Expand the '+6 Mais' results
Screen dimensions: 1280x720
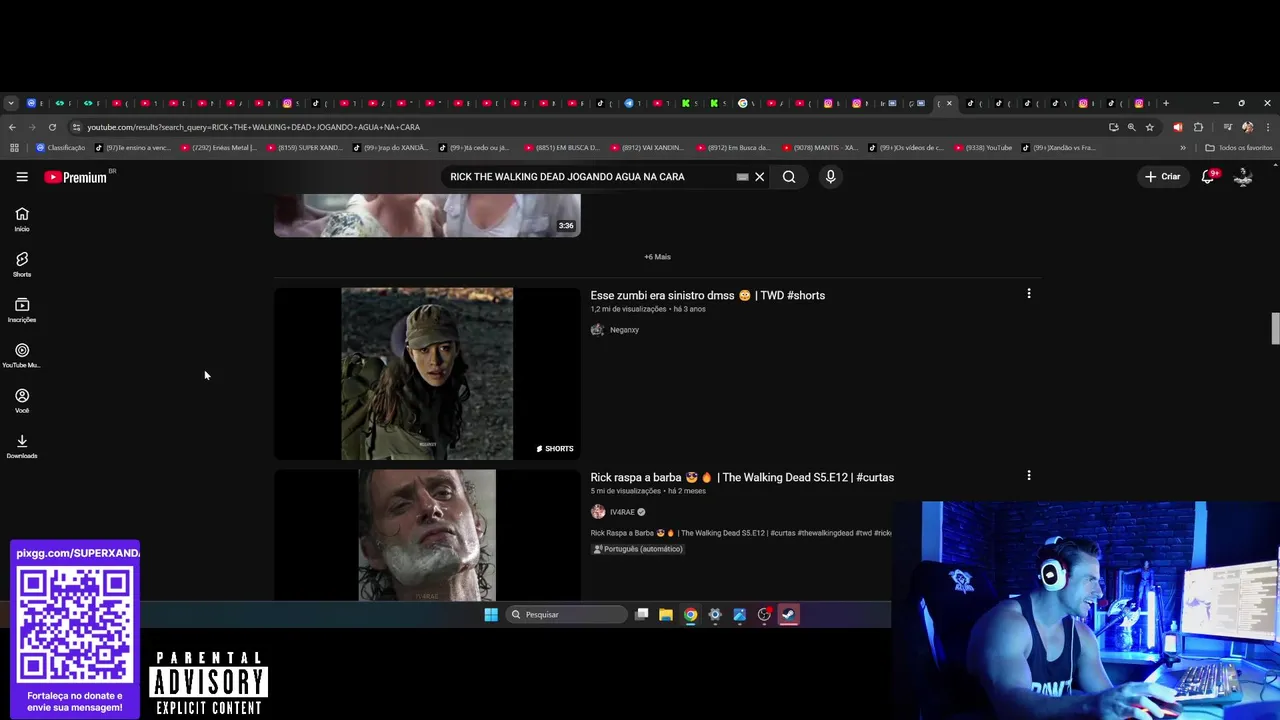click(657, 257)
